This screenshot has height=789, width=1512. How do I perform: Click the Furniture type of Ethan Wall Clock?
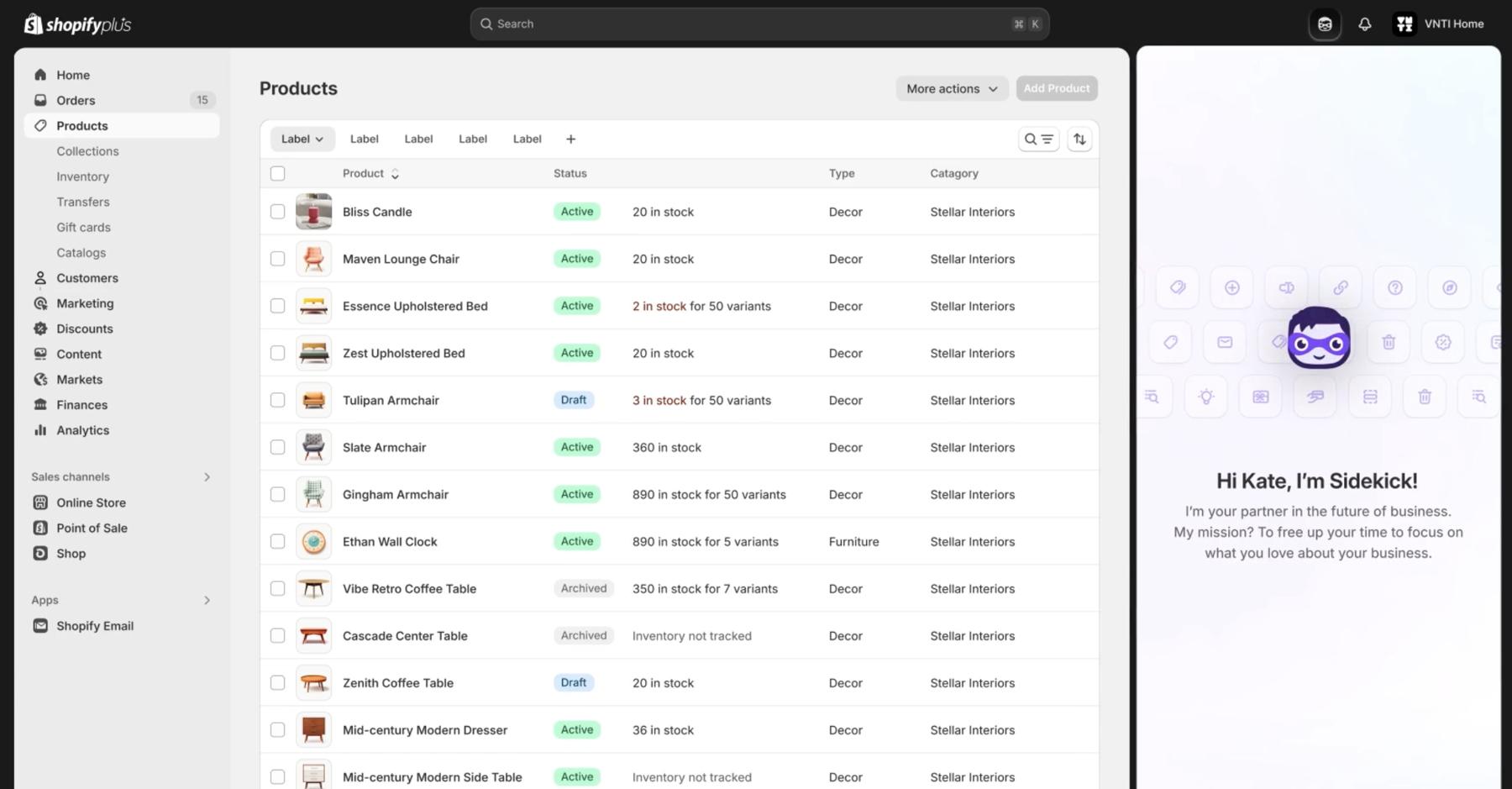click(x=853, y=541)
